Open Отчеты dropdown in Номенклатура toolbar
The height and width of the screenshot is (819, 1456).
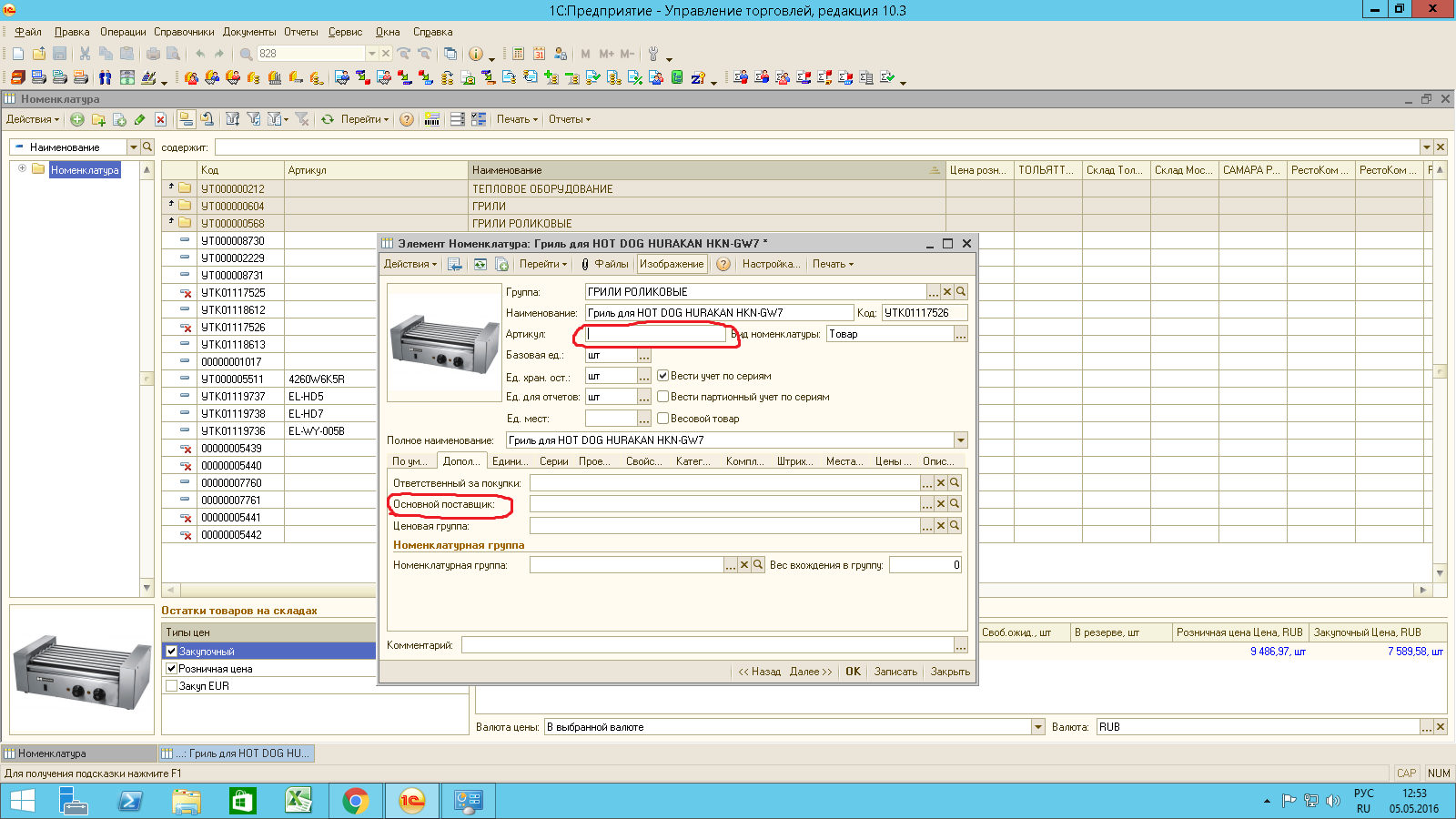(570, 119)
